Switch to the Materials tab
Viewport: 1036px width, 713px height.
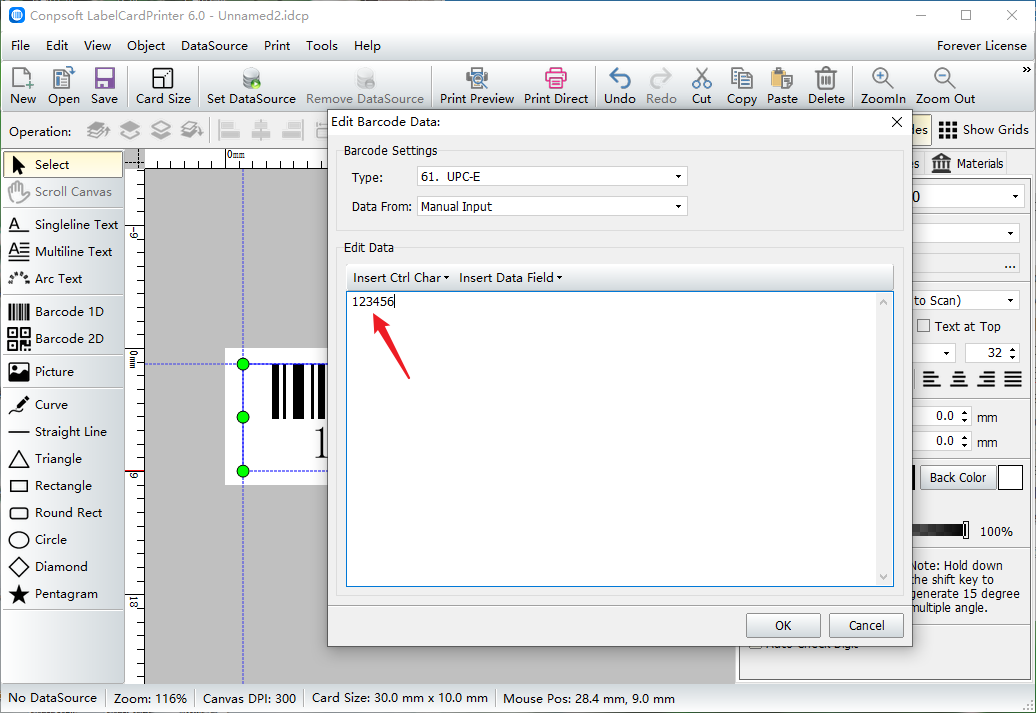(967, 163)
